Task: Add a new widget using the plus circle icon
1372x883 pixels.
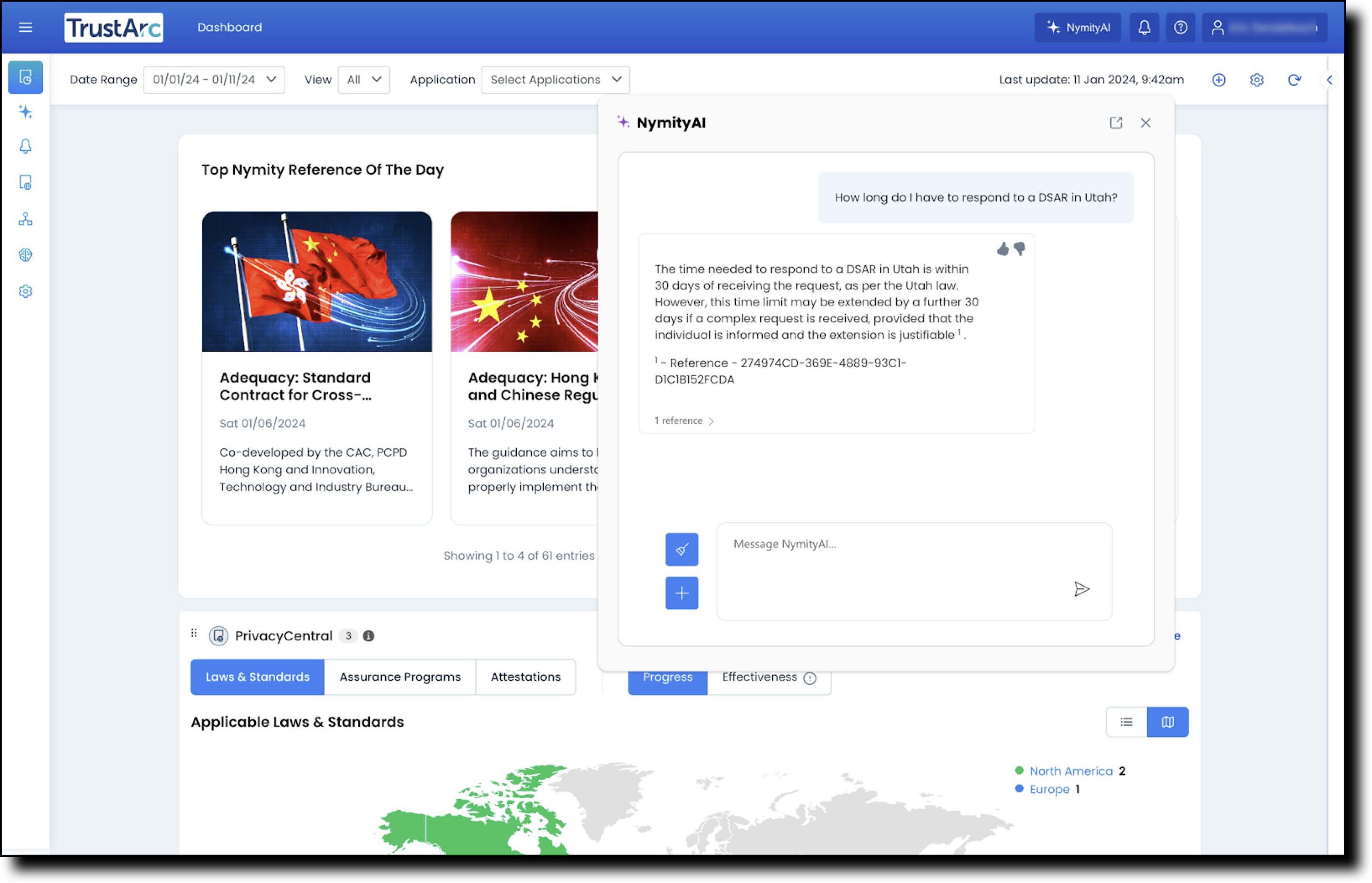Action: (x=1219, y=80)
